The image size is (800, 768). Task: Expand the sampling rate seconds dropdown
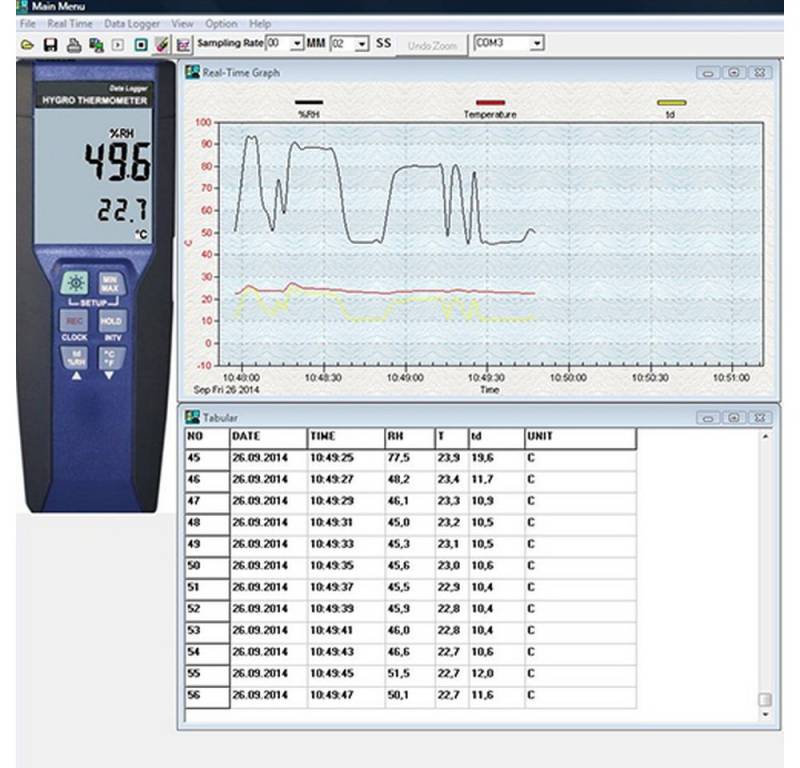[362, 44]
